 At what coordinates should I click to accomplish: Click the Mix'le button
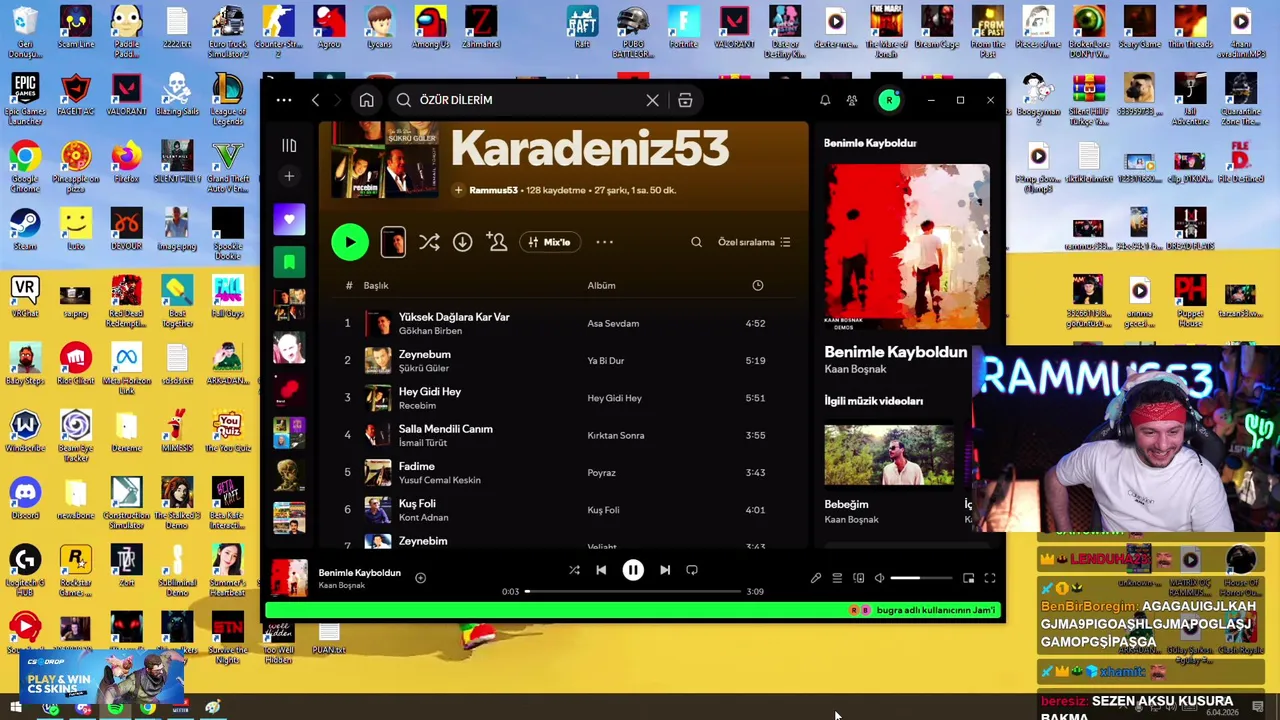(549, 242)
